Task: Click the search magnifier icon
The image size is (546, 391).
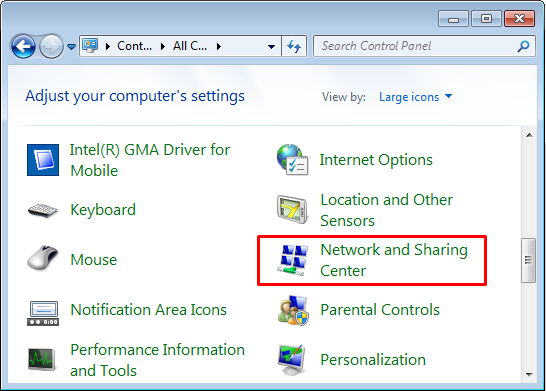Action: click(523, 46)
